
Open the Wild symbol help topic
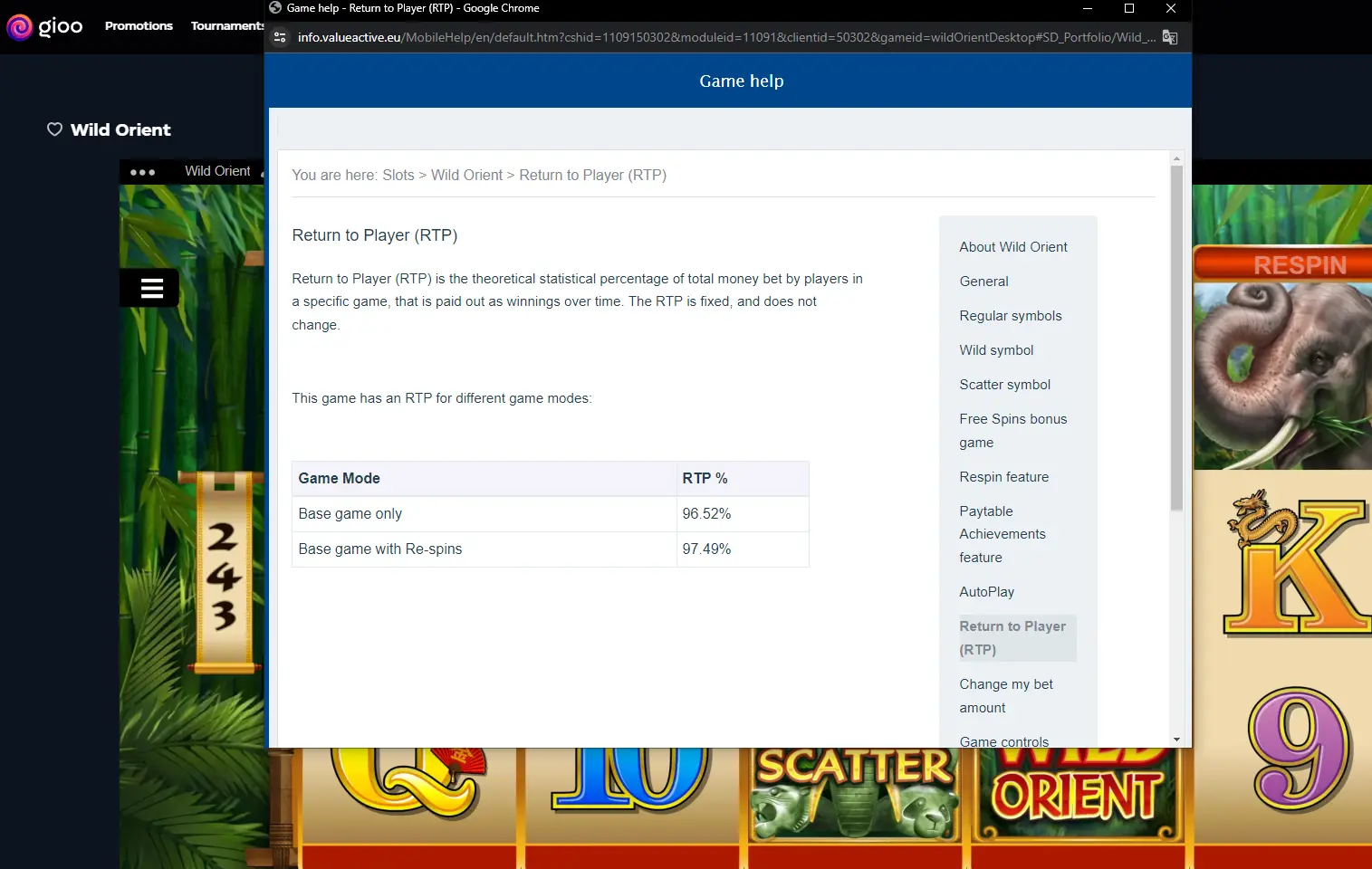point(996,350)
